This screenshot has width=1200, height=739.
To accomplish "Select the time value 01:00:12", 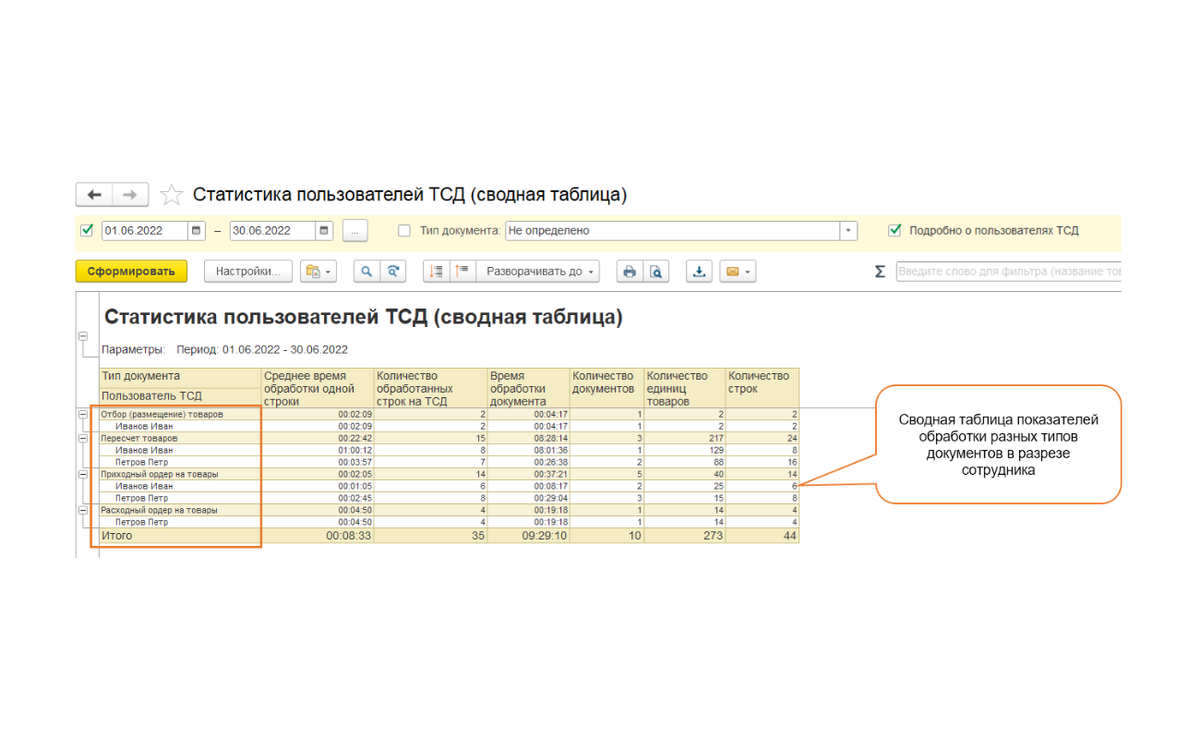I will point(355,450).
